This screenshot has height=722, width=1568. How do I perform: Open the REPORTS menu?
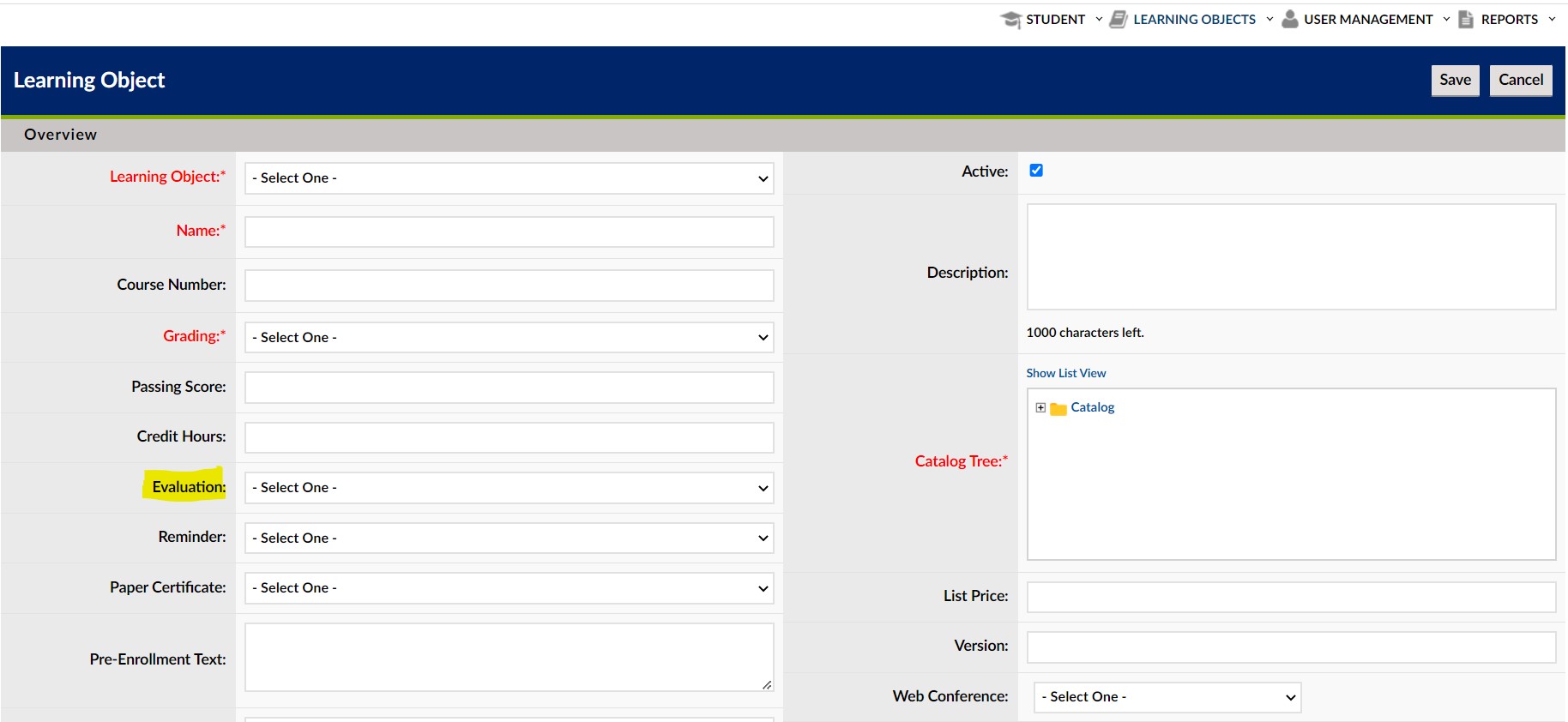coord(1509,19)
